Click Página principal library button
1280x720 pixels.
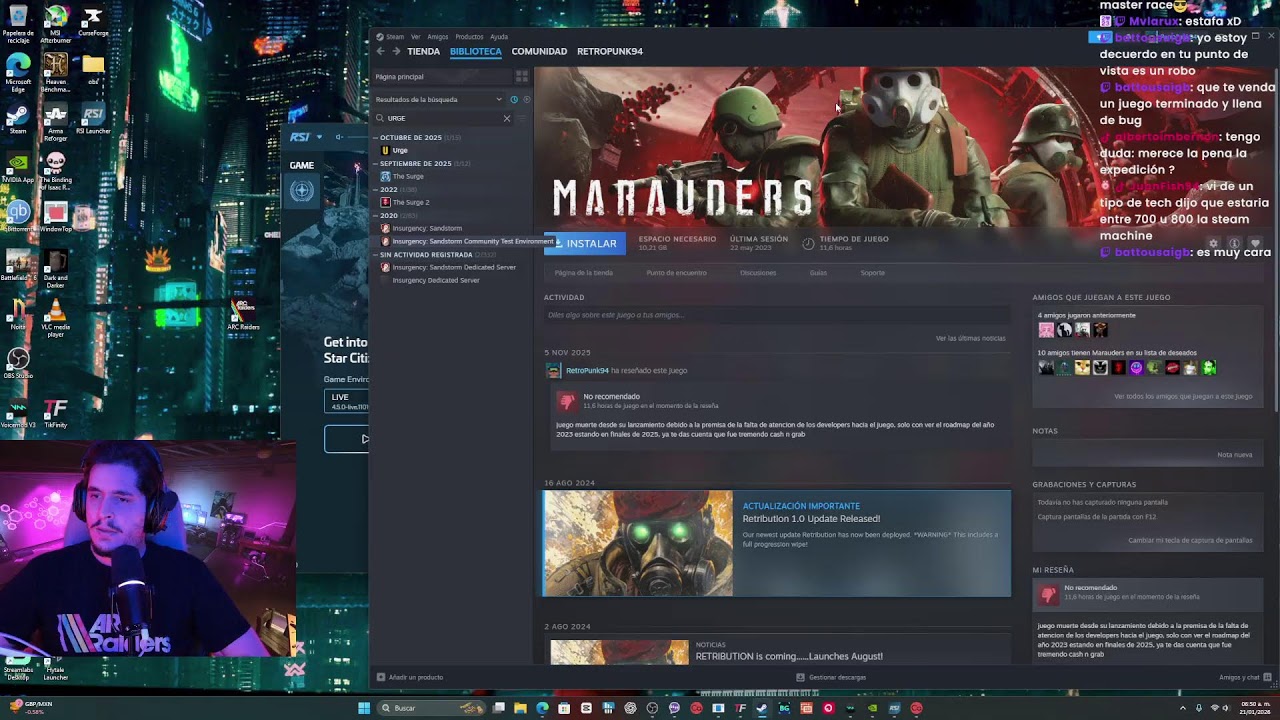tap(442, 76)
